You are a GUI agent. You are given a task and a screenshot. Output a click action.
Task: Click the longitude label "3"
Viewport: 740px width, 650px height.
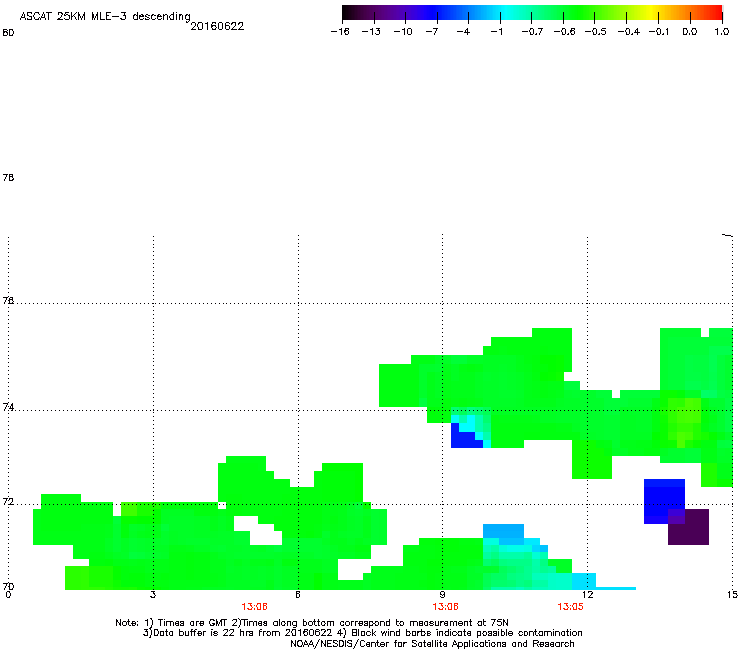click(x=153, y=595)
